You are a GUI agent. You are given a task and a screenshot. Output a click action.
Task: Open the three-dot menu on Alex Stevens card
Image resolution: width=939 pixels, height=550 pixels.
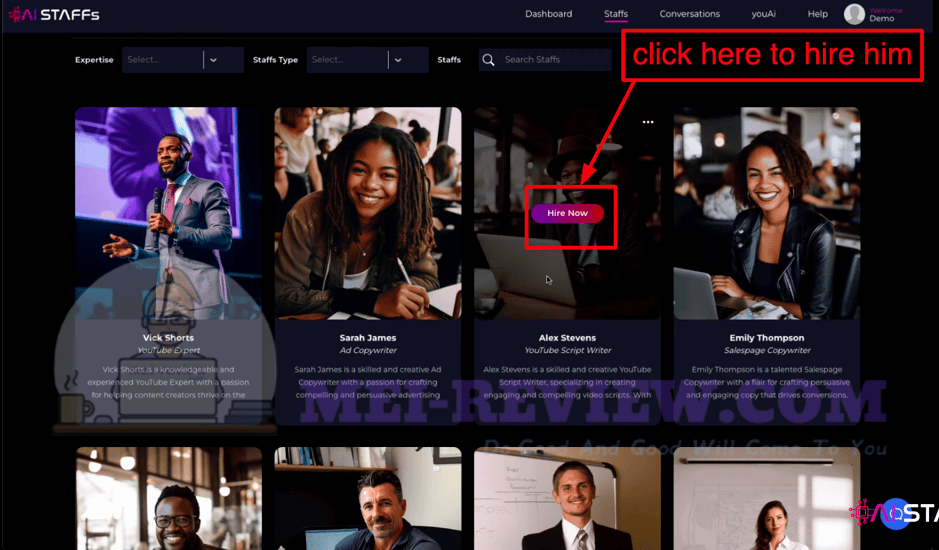coord(648,122)
